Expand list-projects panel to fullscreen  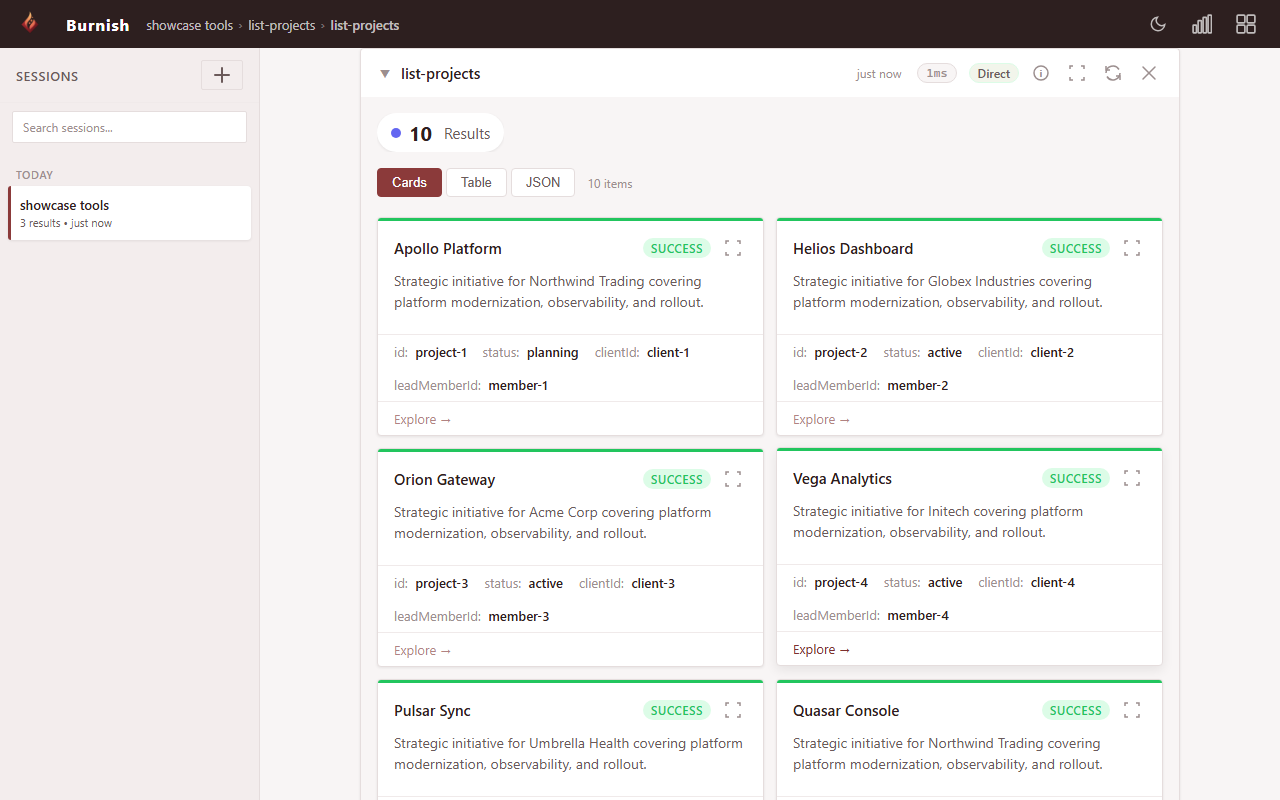(1077, 73)
